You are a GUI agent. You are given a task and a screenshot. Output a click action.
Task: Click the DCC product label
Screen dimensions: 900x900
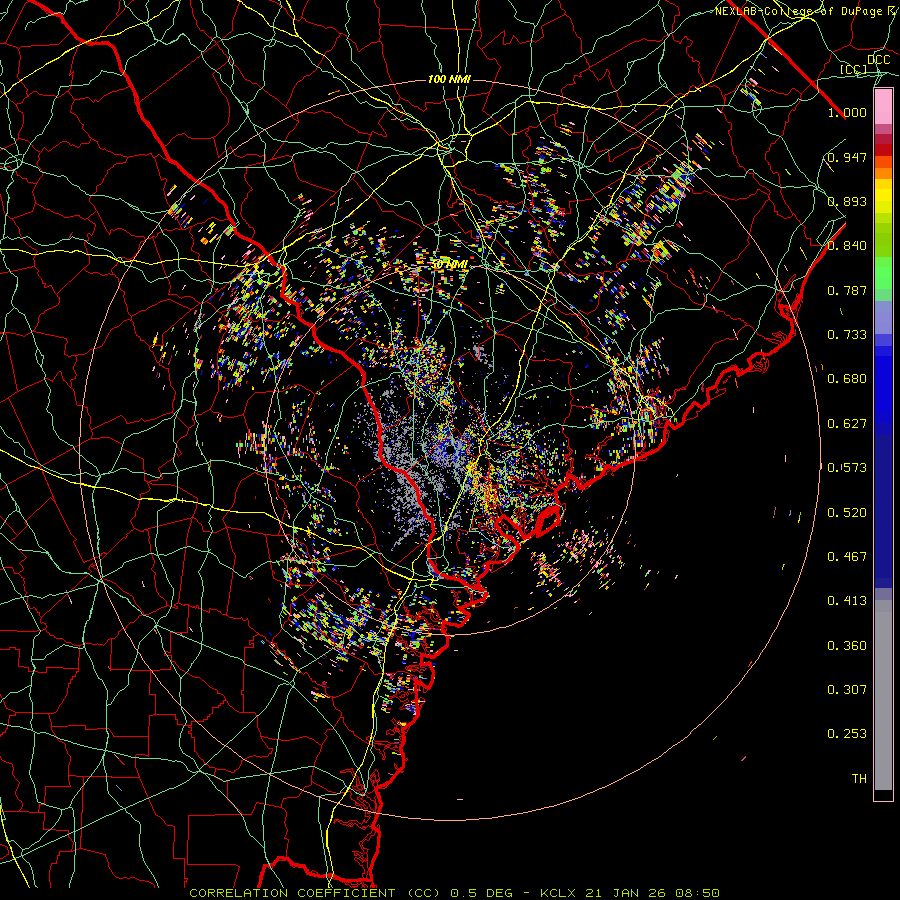click(878, 59)
